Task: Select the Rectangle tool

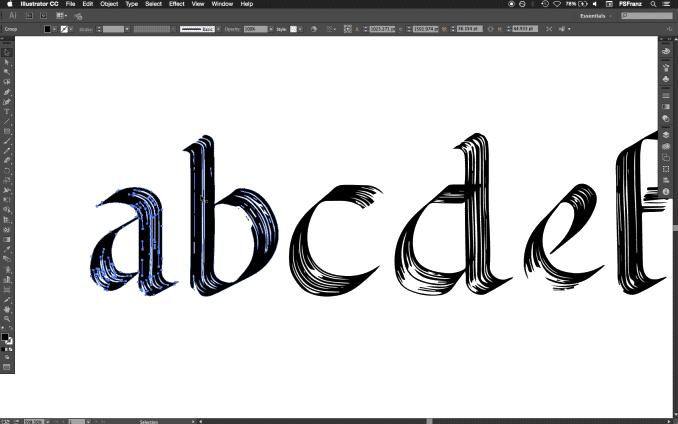Action: click(x=6, y=131)
